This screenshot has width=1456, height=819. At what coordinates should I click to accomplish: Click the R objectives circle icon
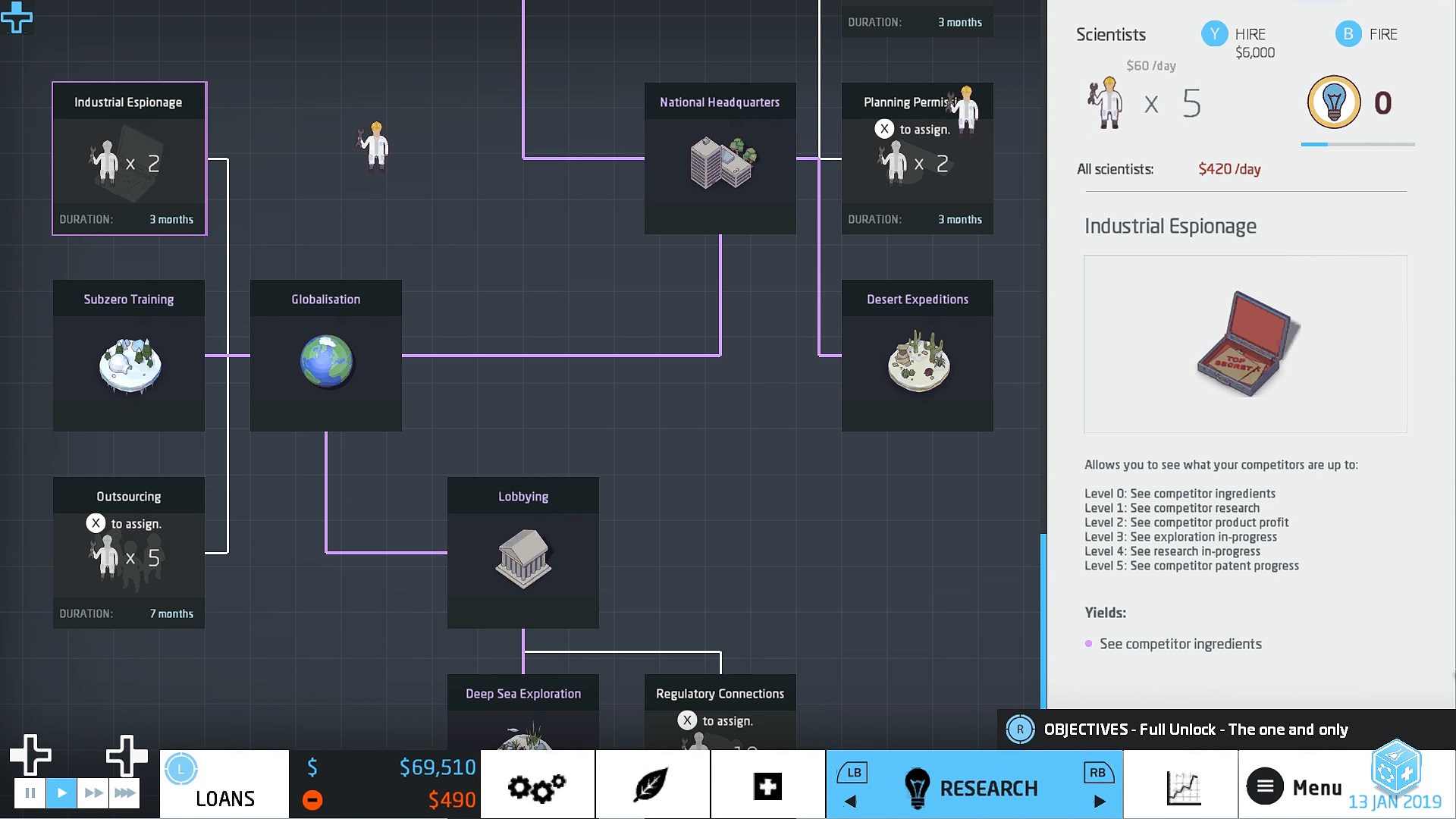(x=1020, y=729)
